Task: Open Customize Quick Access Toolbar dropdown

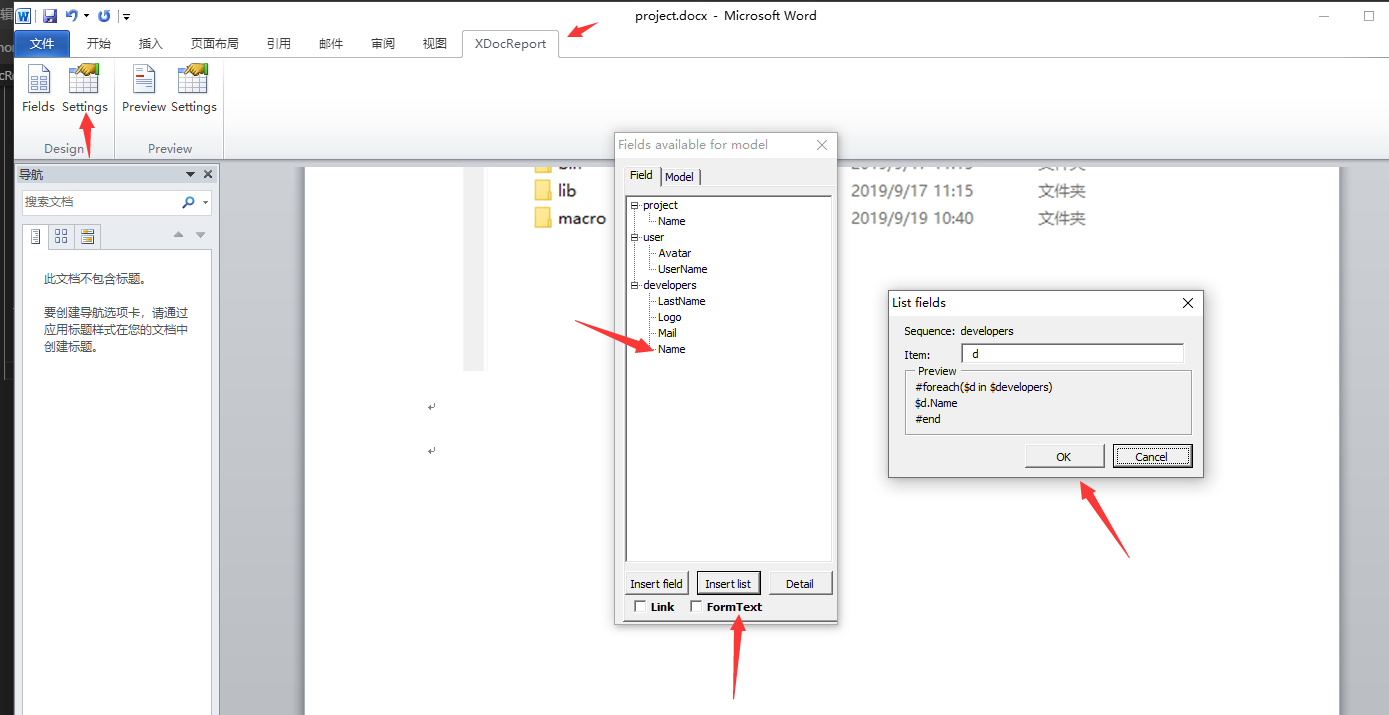Action: click(x=126, y=17)
